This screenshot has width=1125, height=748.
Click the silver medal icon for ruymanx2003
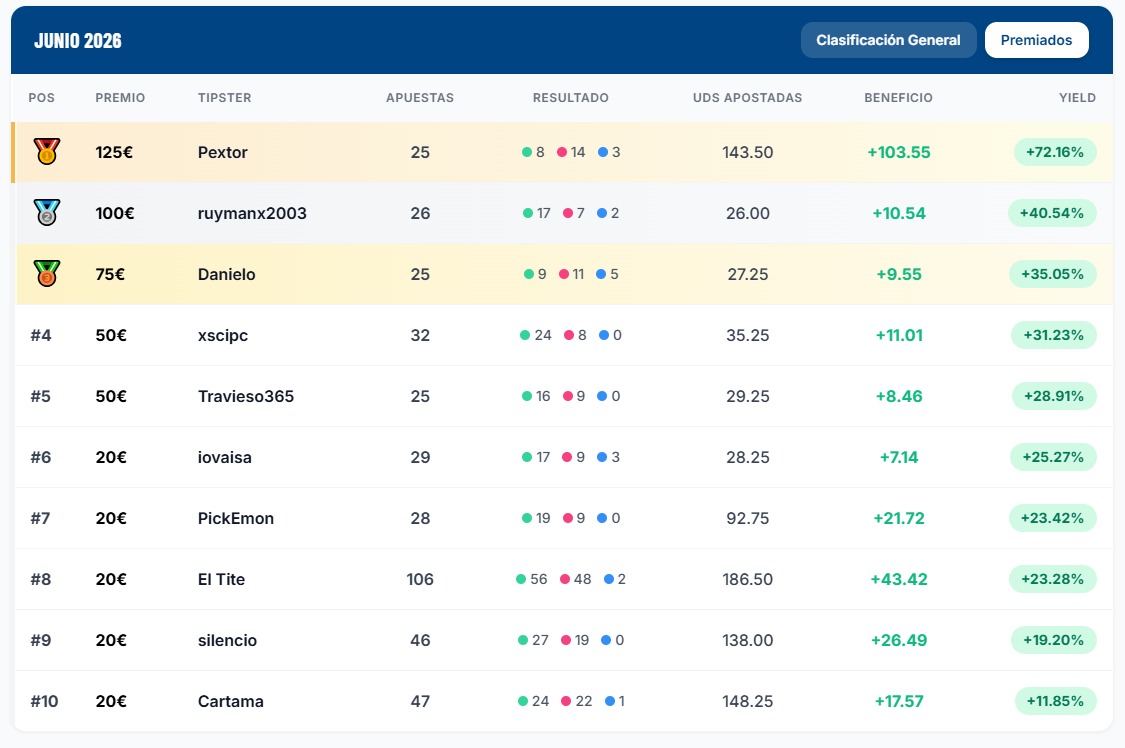click(47, 213)
